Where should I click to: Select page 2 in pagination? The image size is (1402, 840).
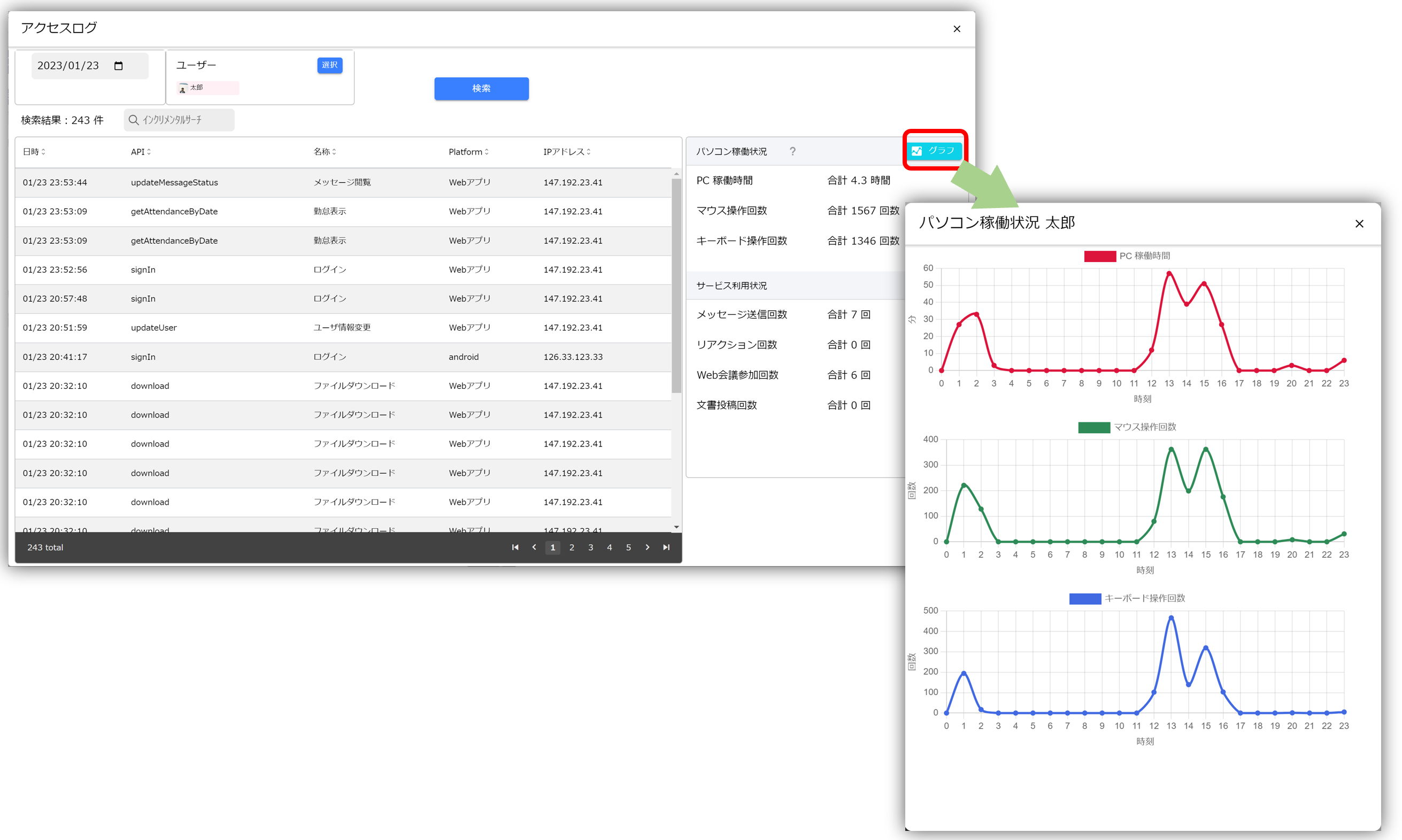pyautogui.click(x=572, y=548)
